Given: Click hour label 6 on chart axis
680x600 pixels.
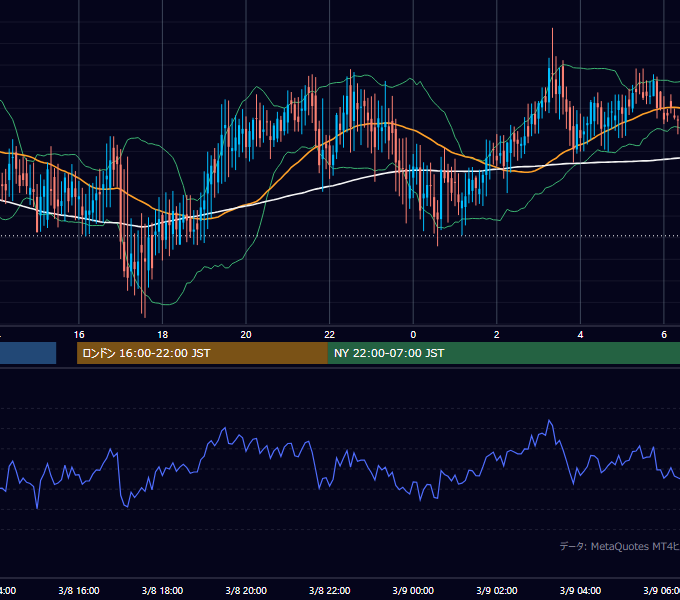Looking at the screenshot, I should tap(664, 335).
